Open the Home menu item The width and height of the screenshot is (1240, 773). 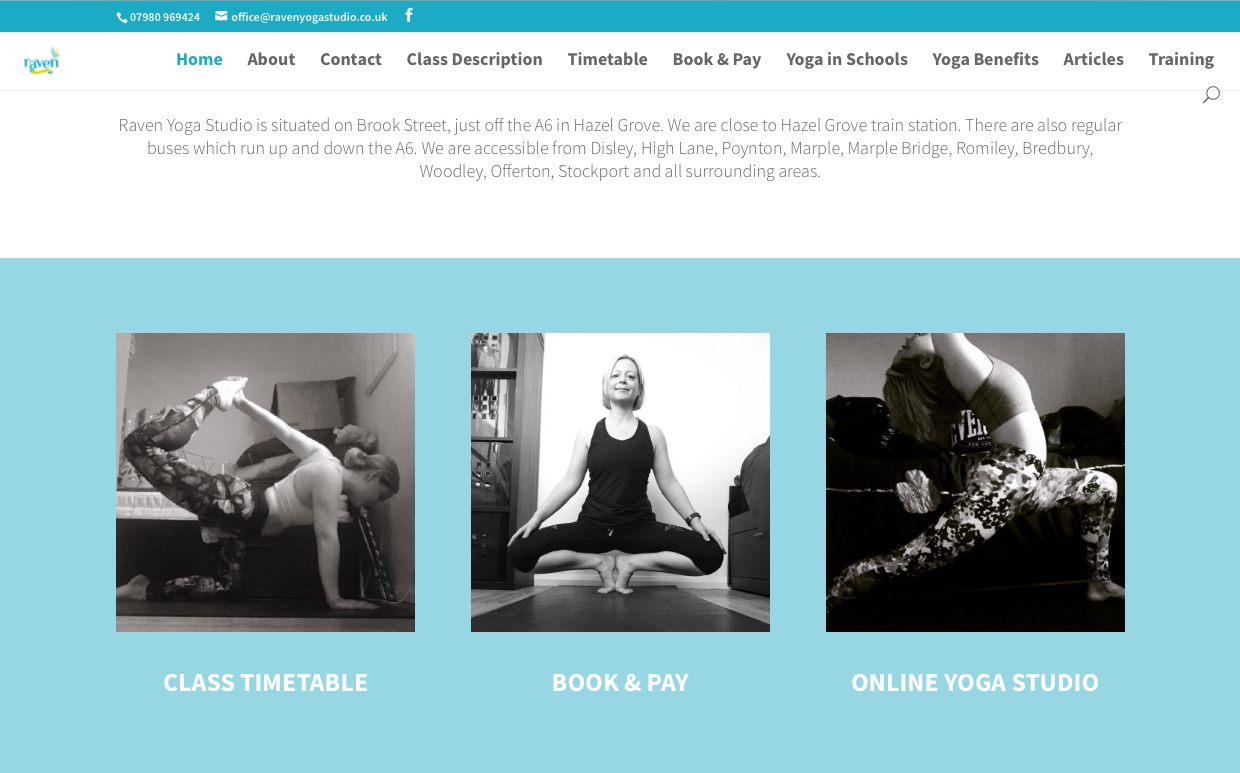(x=199, y=59)
